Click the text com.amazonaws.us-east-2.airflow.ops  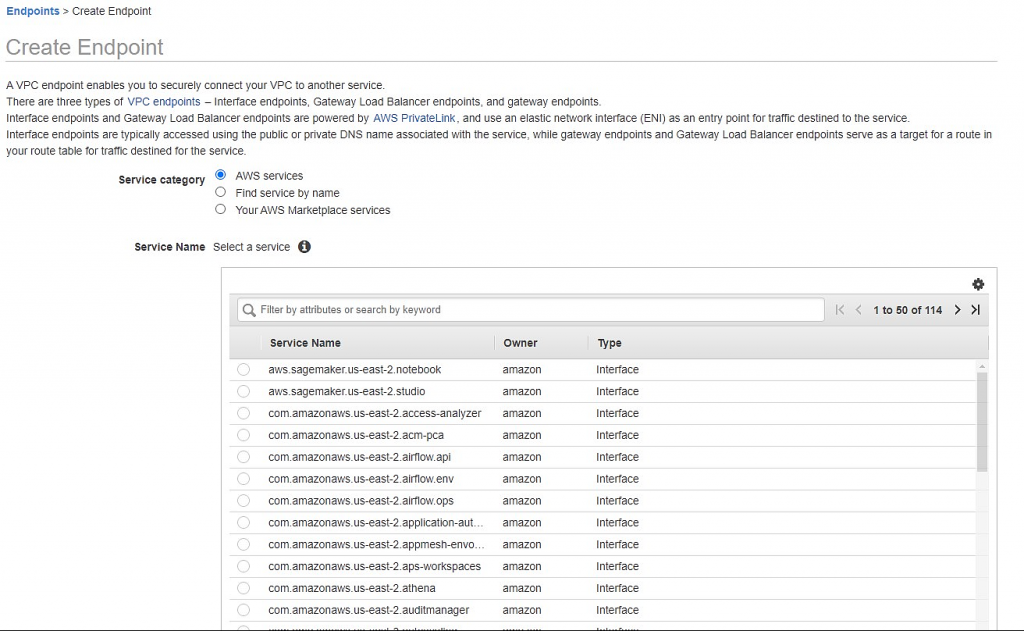point(361,501)
